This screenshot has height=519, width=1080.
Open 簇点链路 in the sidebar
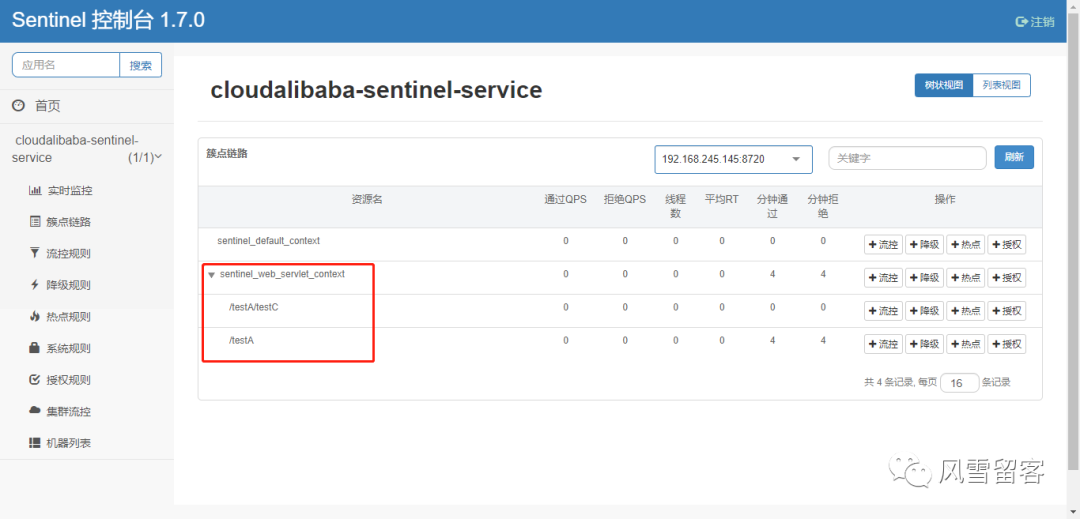coord(61,222)
